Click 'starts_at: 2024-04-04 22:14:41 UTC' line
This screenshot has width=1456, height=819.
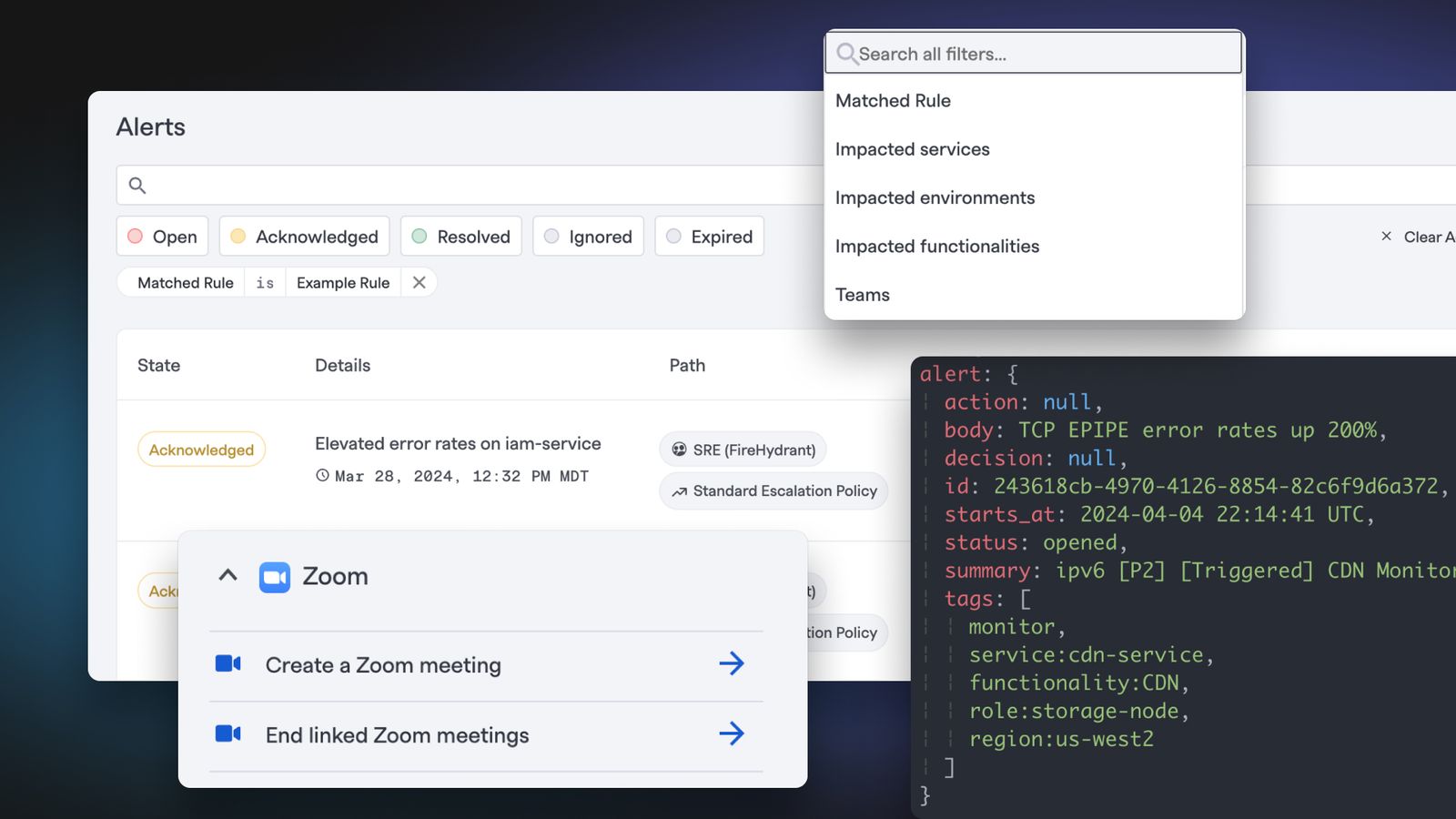(1158, 514)
